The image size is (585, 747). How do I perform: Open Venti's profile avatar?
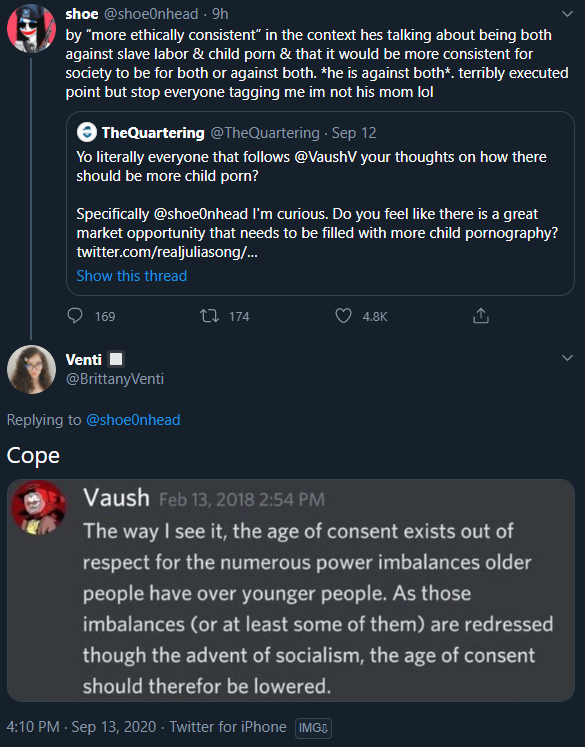(31, 369)
